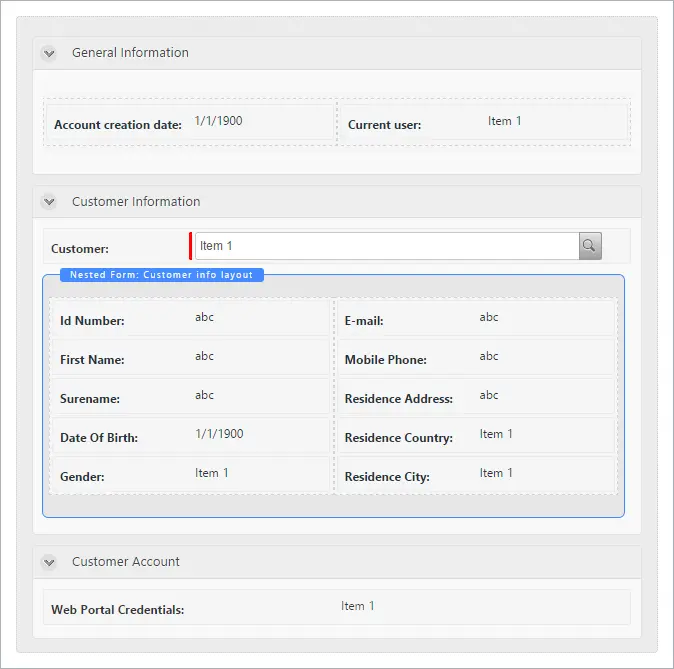674x669 pixels.
Task: Select the Web Portal Credentials label
Action: pyautogui.click(x=118, y=610)
